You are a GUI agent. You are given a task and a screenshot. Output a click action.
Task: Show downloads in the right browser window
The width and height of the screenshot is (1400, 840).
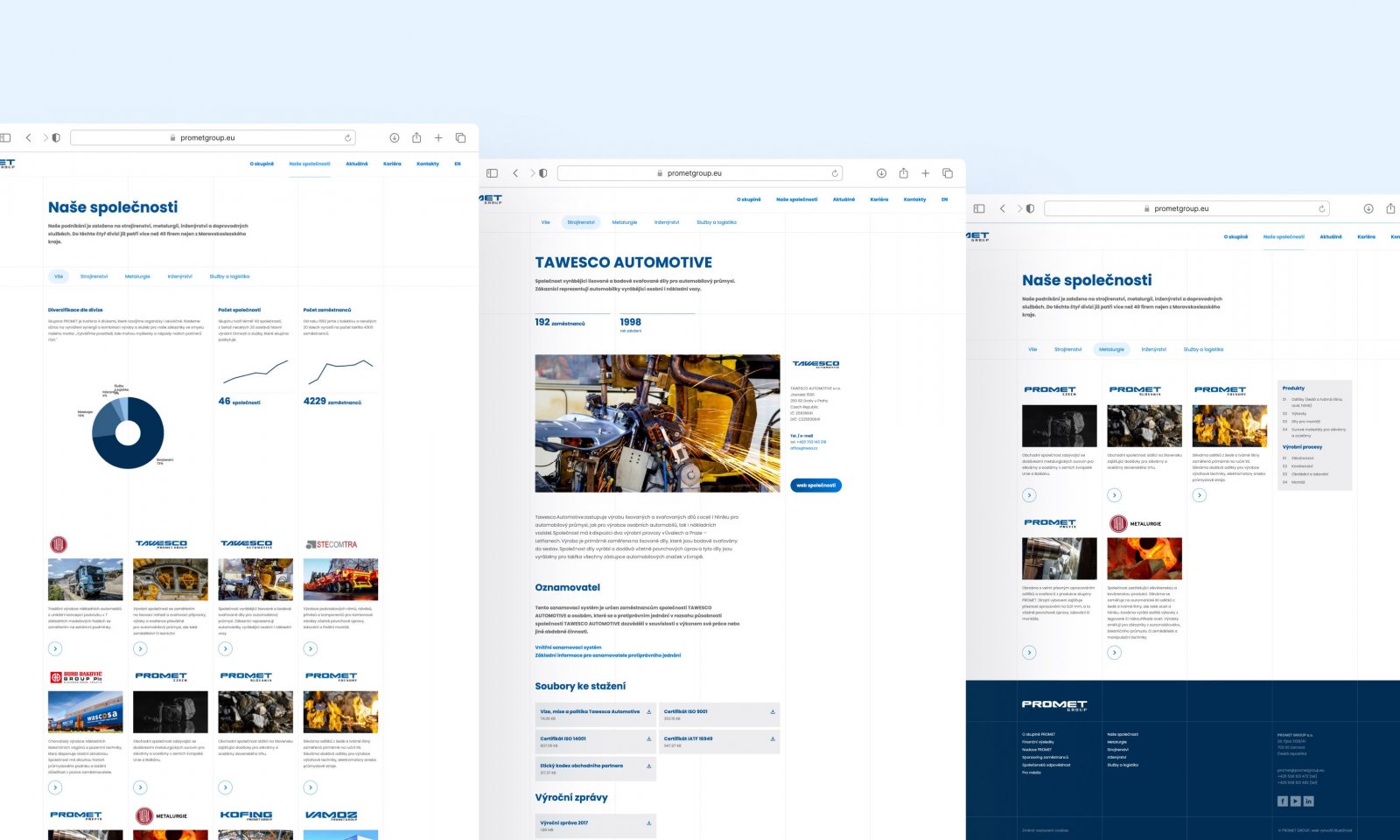(x=1368, y=208)
